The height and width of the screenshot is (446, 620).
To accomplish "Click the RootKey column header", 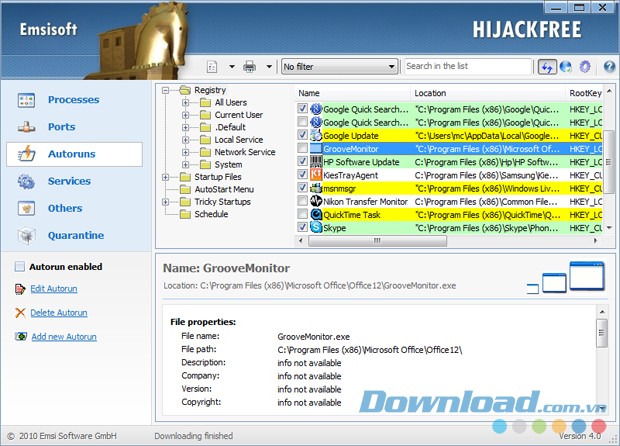I will point(584,93).
